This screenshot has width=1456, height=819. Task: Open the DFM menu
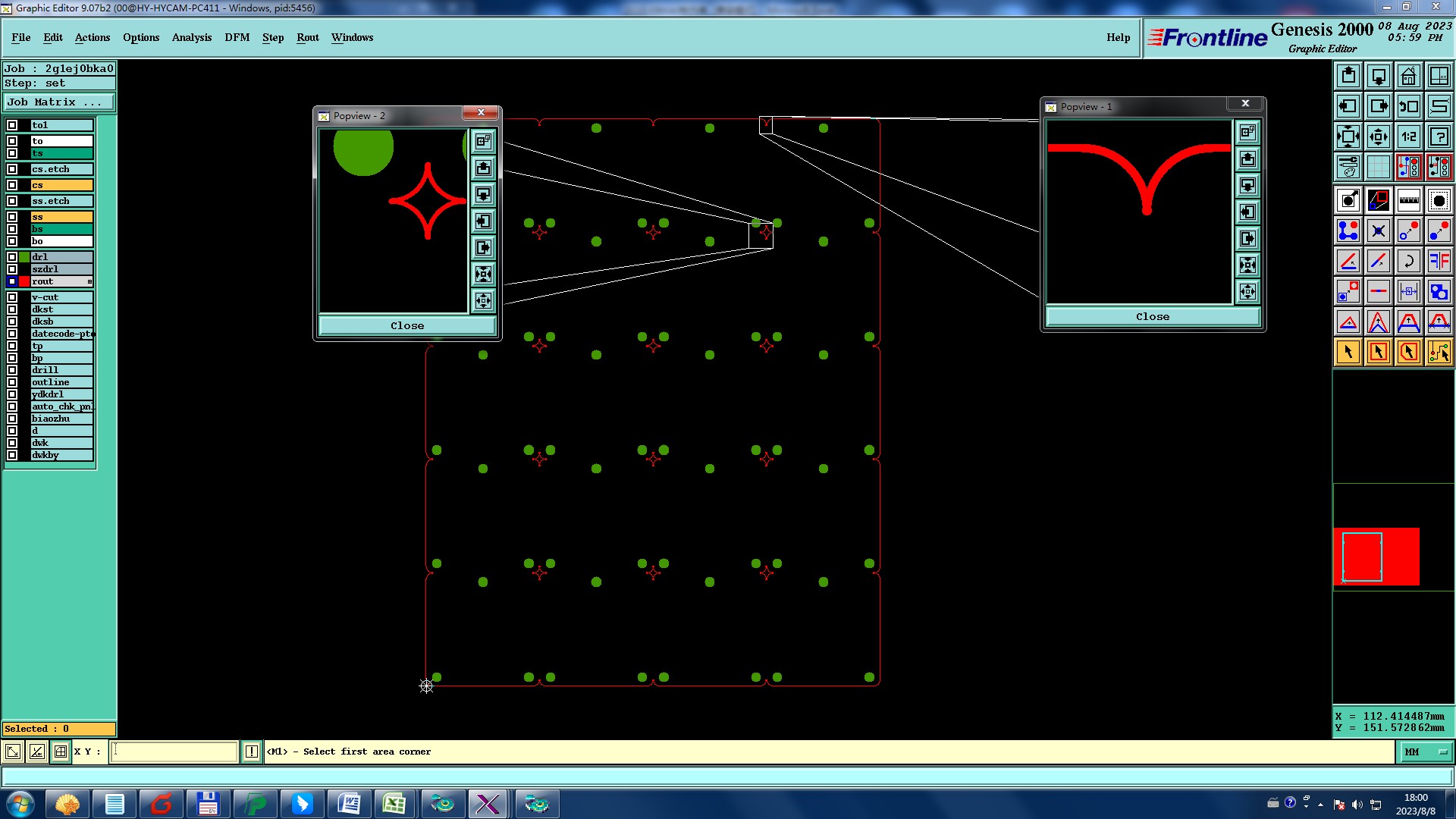[237, 37]
